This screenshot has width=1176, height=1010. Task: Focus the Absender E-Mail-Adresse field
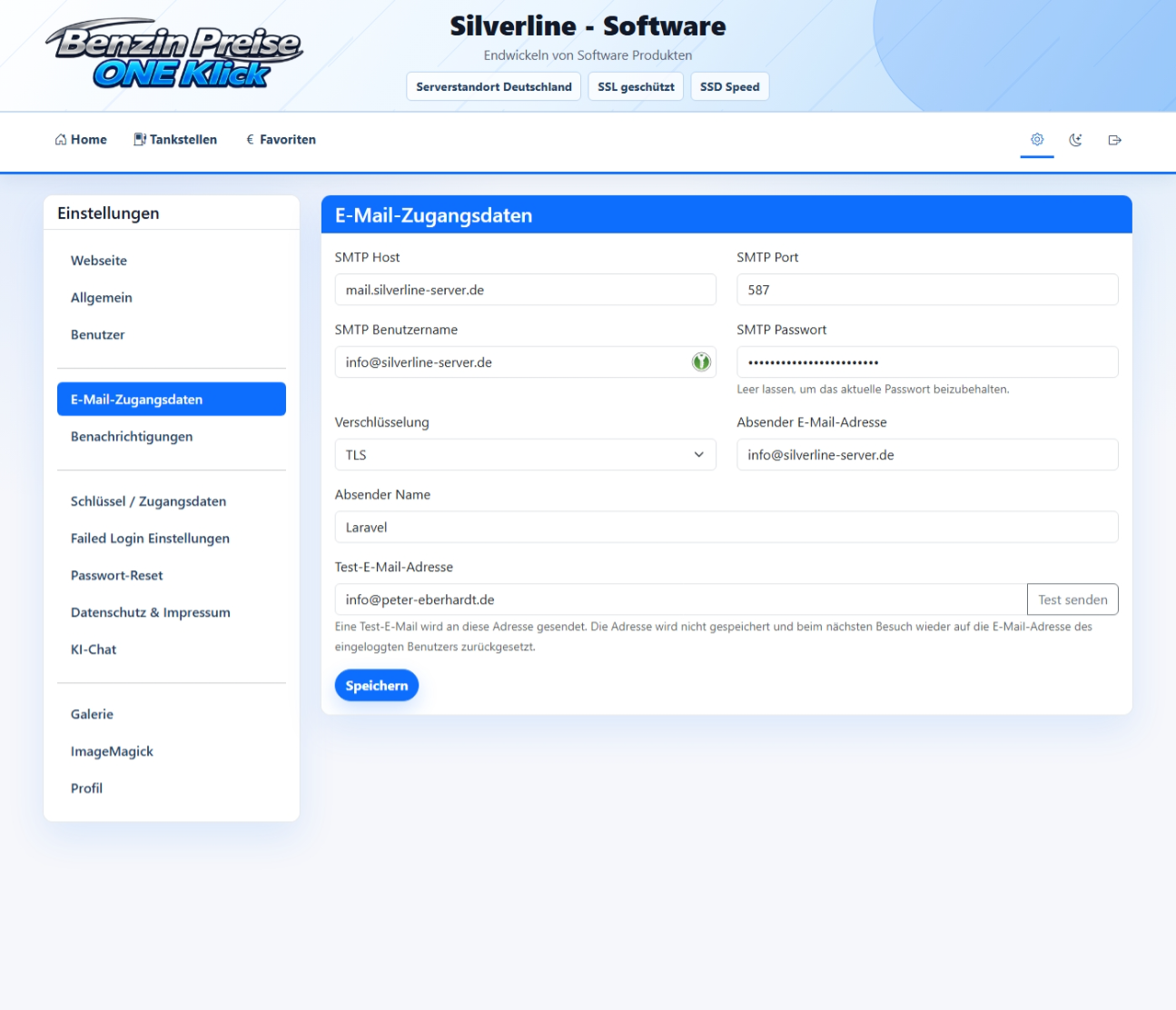[x=927, y=455]
